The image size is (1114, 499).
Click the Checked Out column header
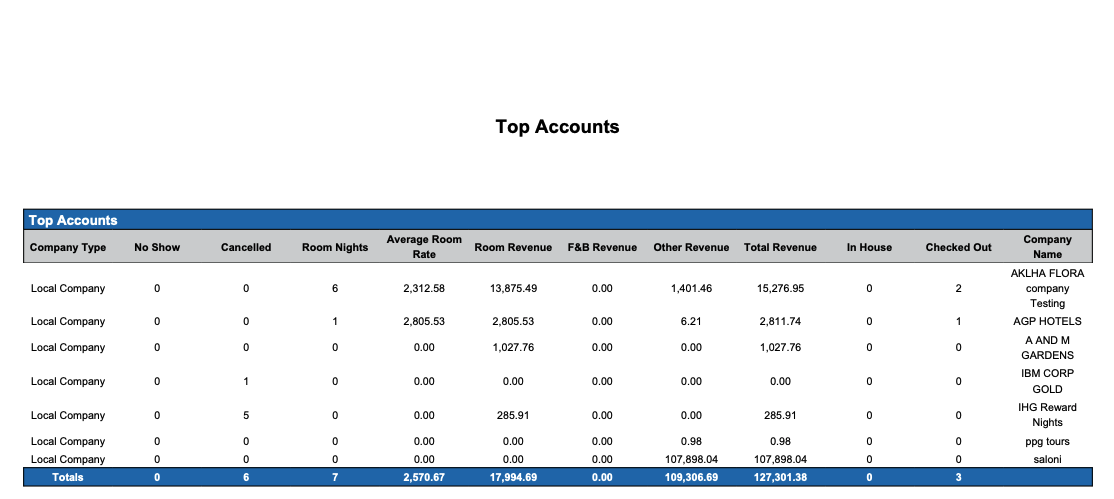coord(958,247)
